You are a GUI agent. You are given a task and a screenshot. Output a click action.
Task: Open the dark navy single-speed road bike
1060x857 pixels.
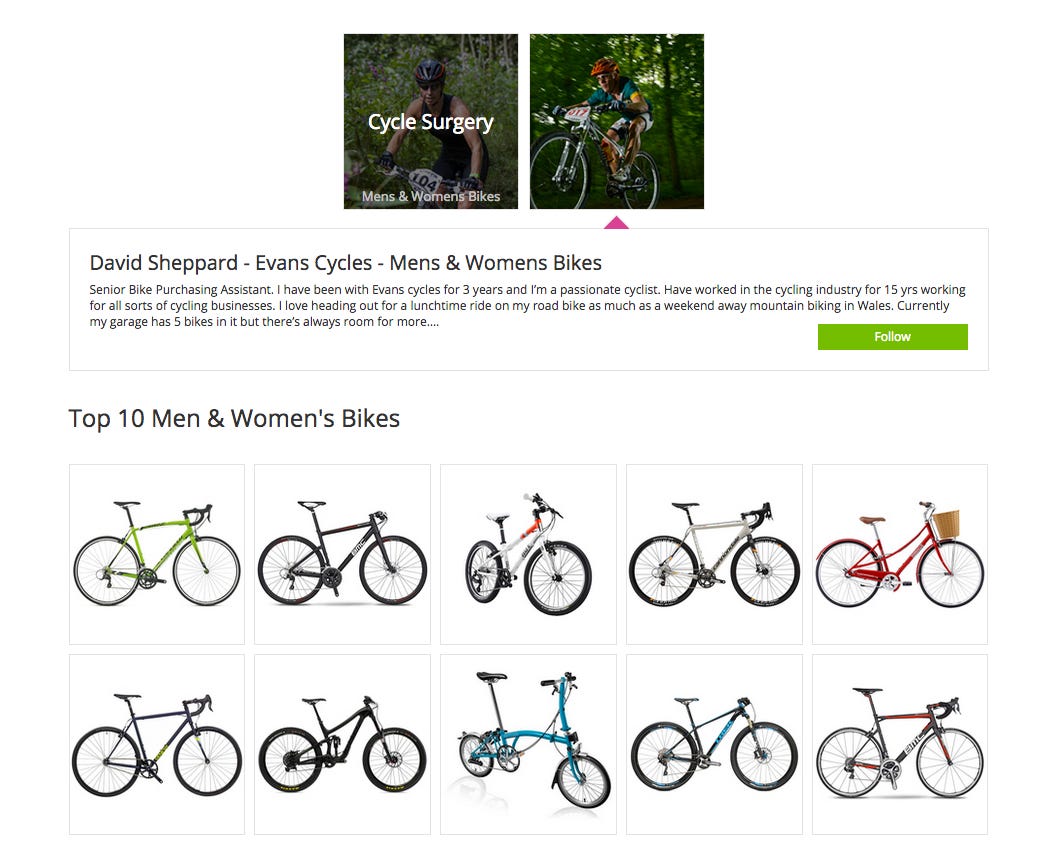click(157, 744)
